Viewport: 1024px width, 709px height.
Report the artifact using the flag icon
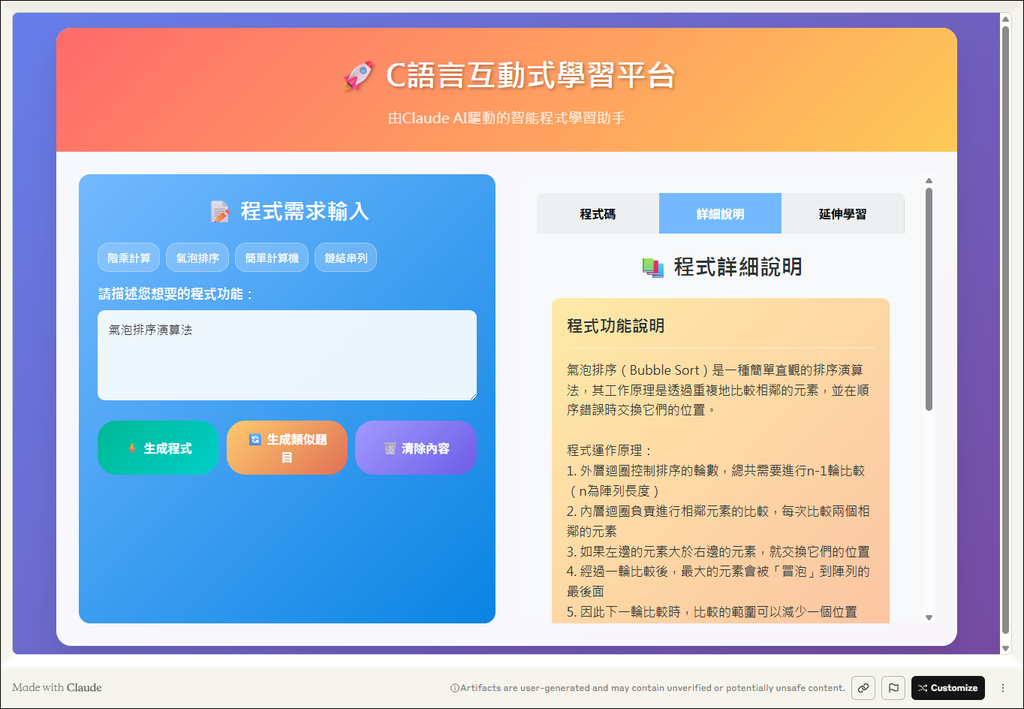tap(893, 687)
